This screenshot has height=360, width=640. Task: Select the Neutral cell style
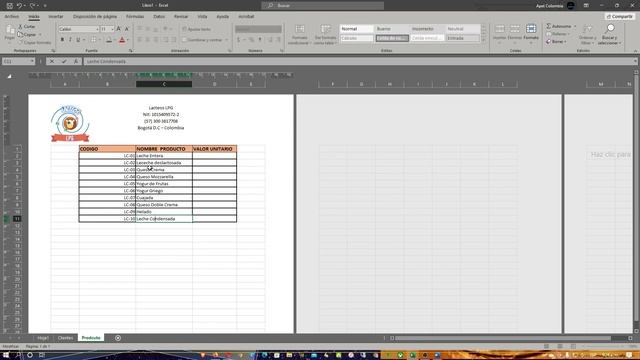point(462,29)
